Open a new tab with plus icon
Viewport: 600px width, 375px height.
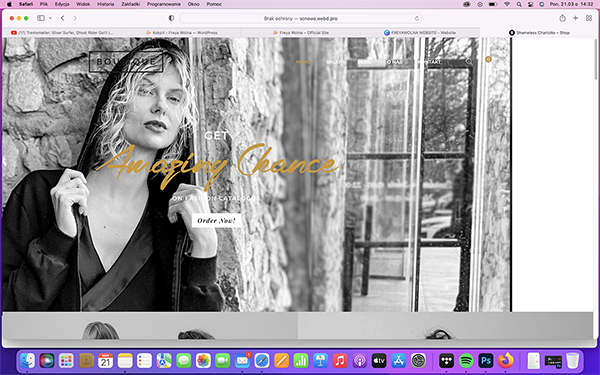point(576,18)
